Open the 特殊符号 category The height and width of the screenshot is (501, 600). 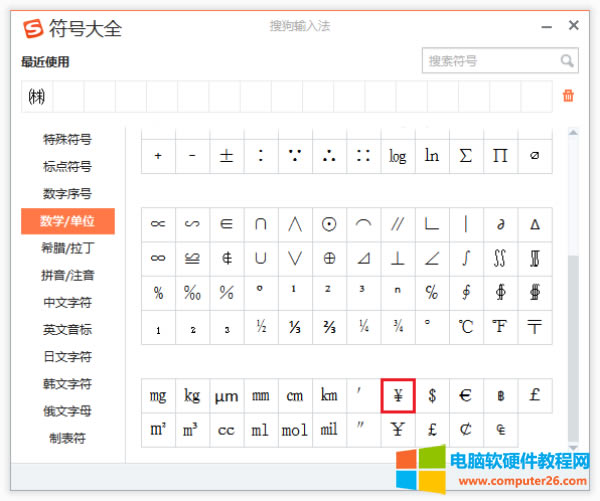(x=68, y=140)
